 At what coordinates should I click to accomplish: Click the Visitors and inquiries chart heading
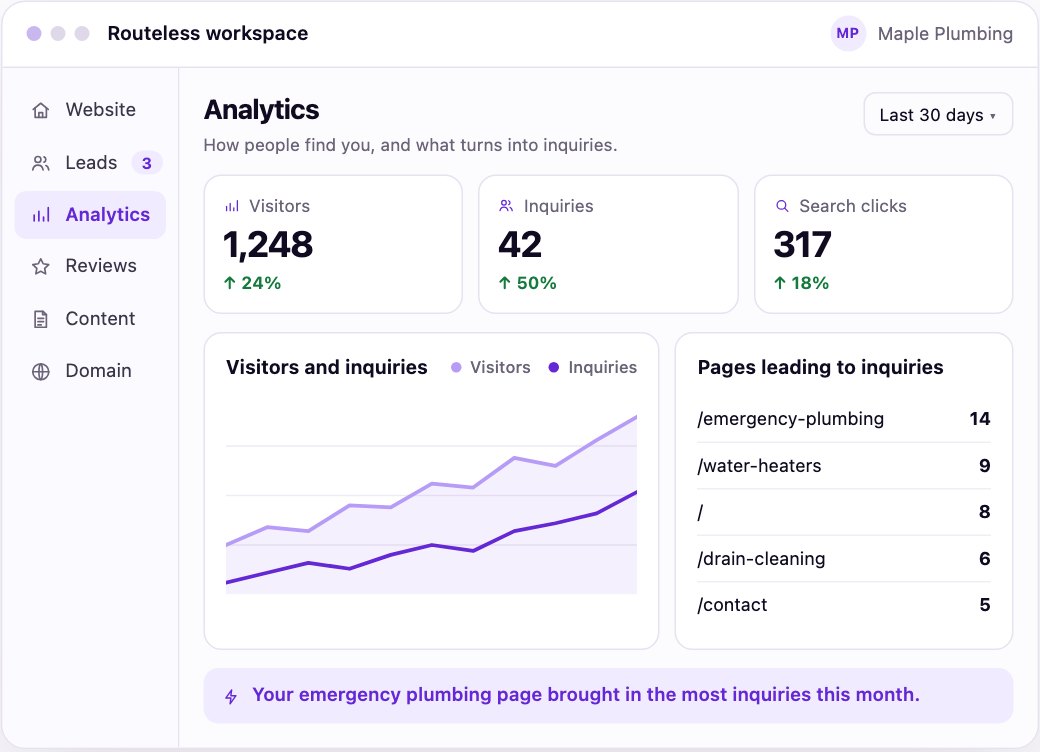coord(326,367)
